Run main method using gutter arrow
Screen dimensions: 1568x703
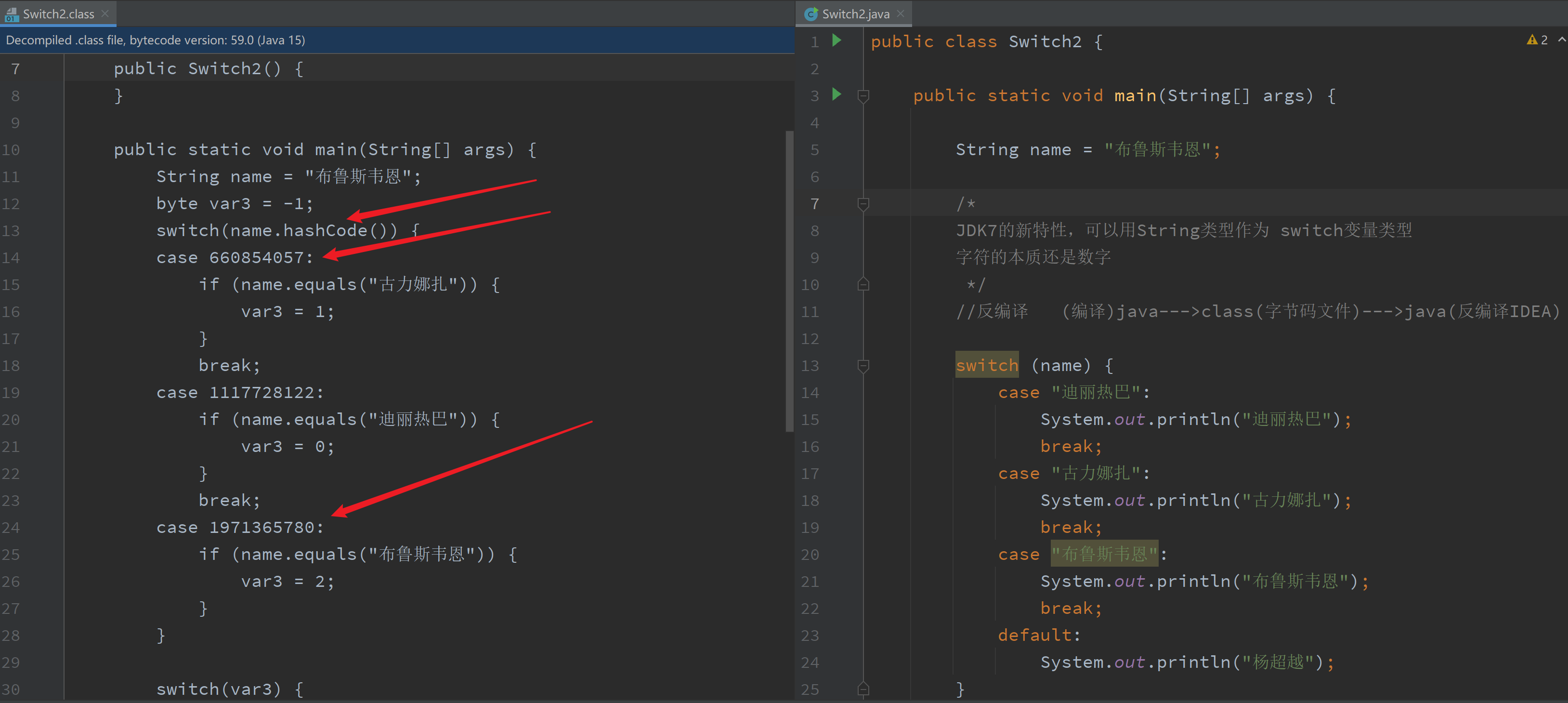[837, 94]
